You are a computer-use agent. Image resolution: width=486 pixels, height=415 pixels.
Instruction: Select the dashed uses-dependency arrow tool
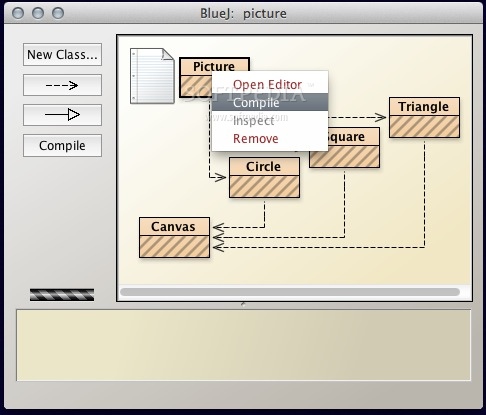point(62,85)
